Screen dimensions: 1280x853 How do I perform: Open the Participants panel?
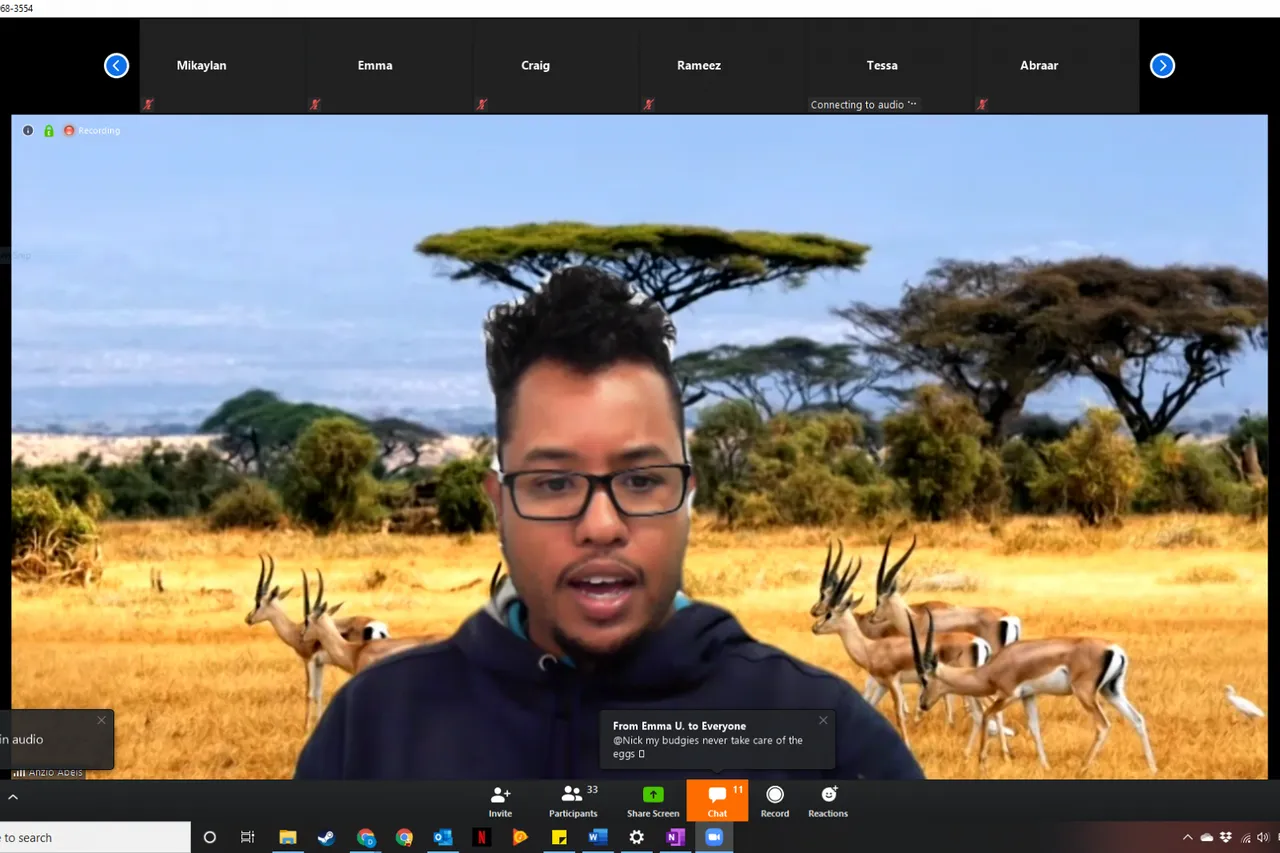pyautogui.click(x=573, y=800)
